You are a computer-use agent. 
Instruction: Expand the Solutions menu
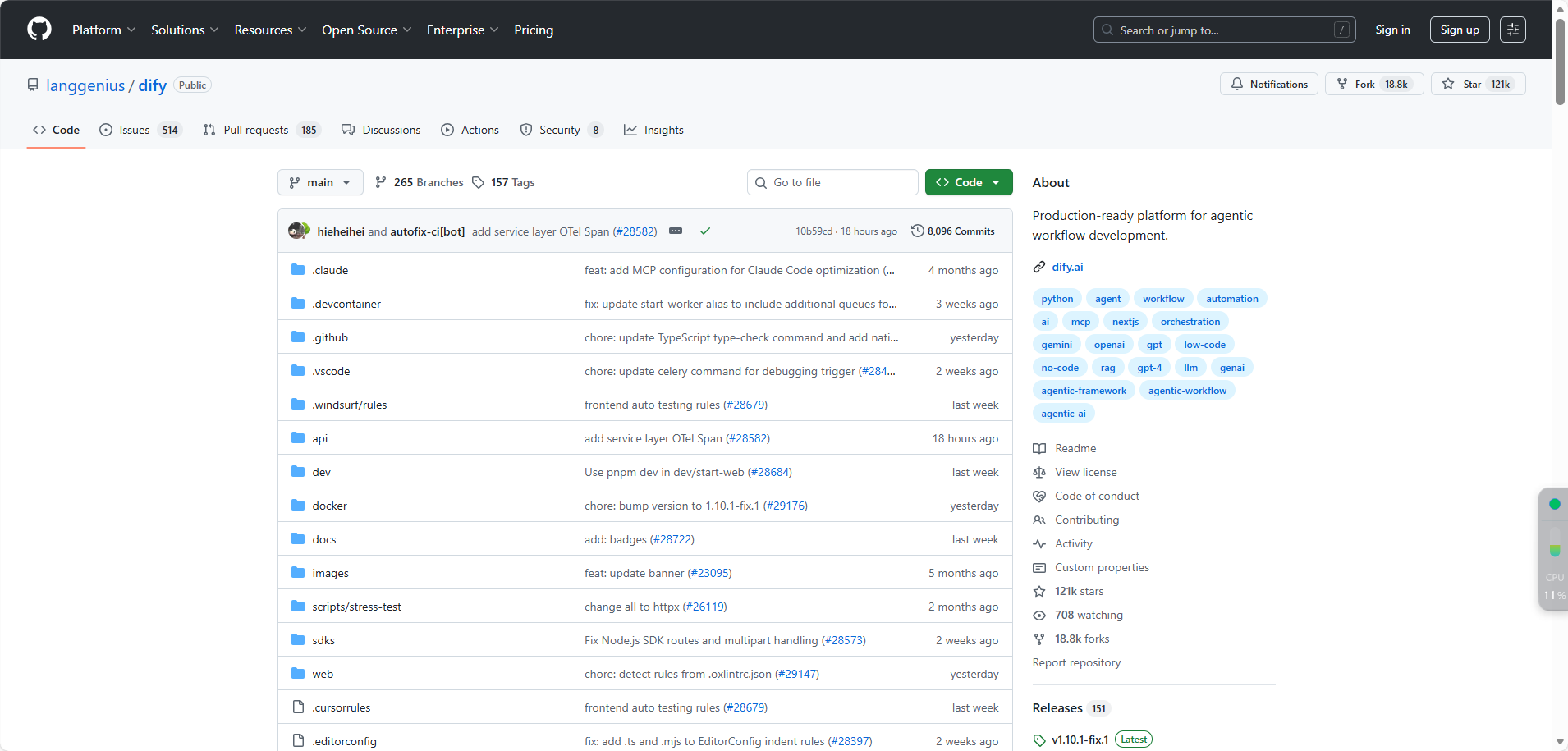click(185, 30)
